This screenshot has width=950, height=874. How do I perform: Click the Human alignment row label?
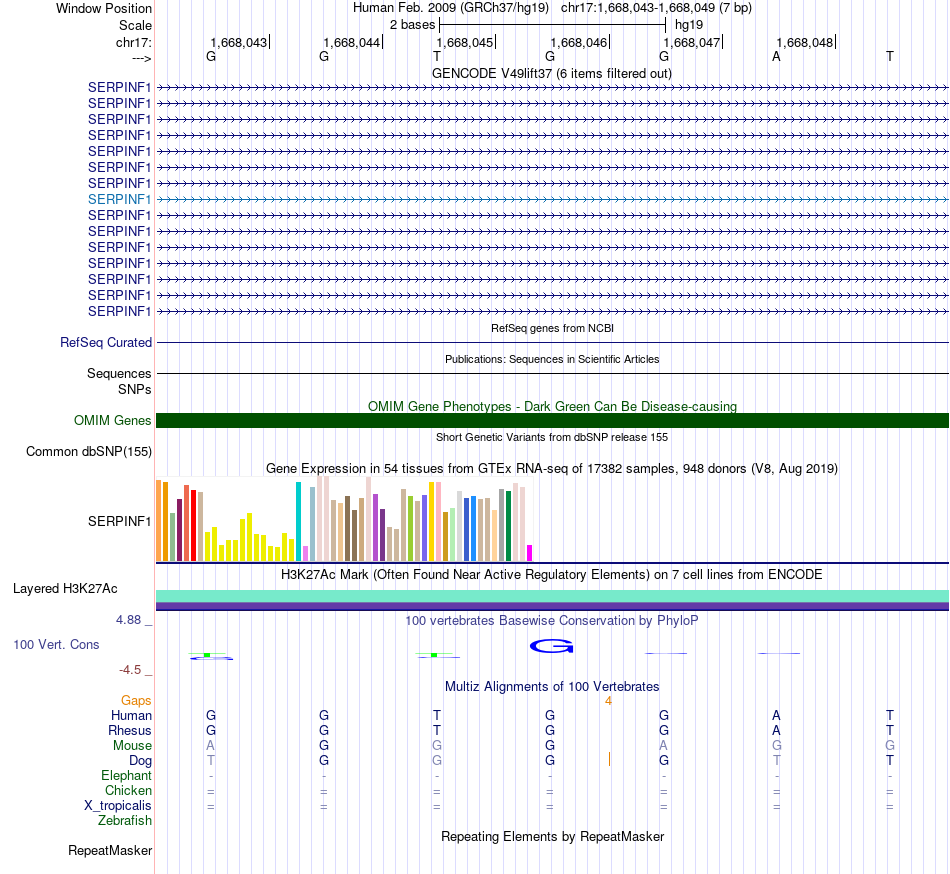pos(131,715)
